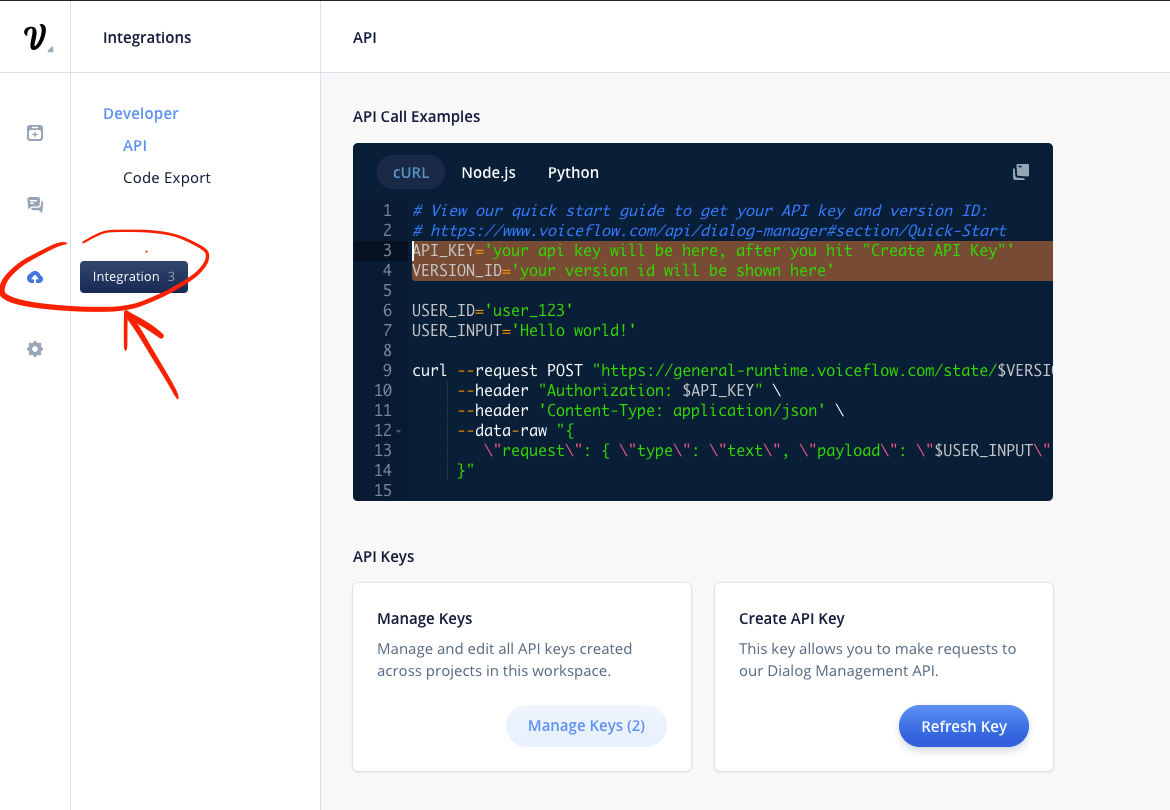This screenshot has width=1170, height=810.
Task: Open the conversations icon in the sidebar
Action: (35, 204)
